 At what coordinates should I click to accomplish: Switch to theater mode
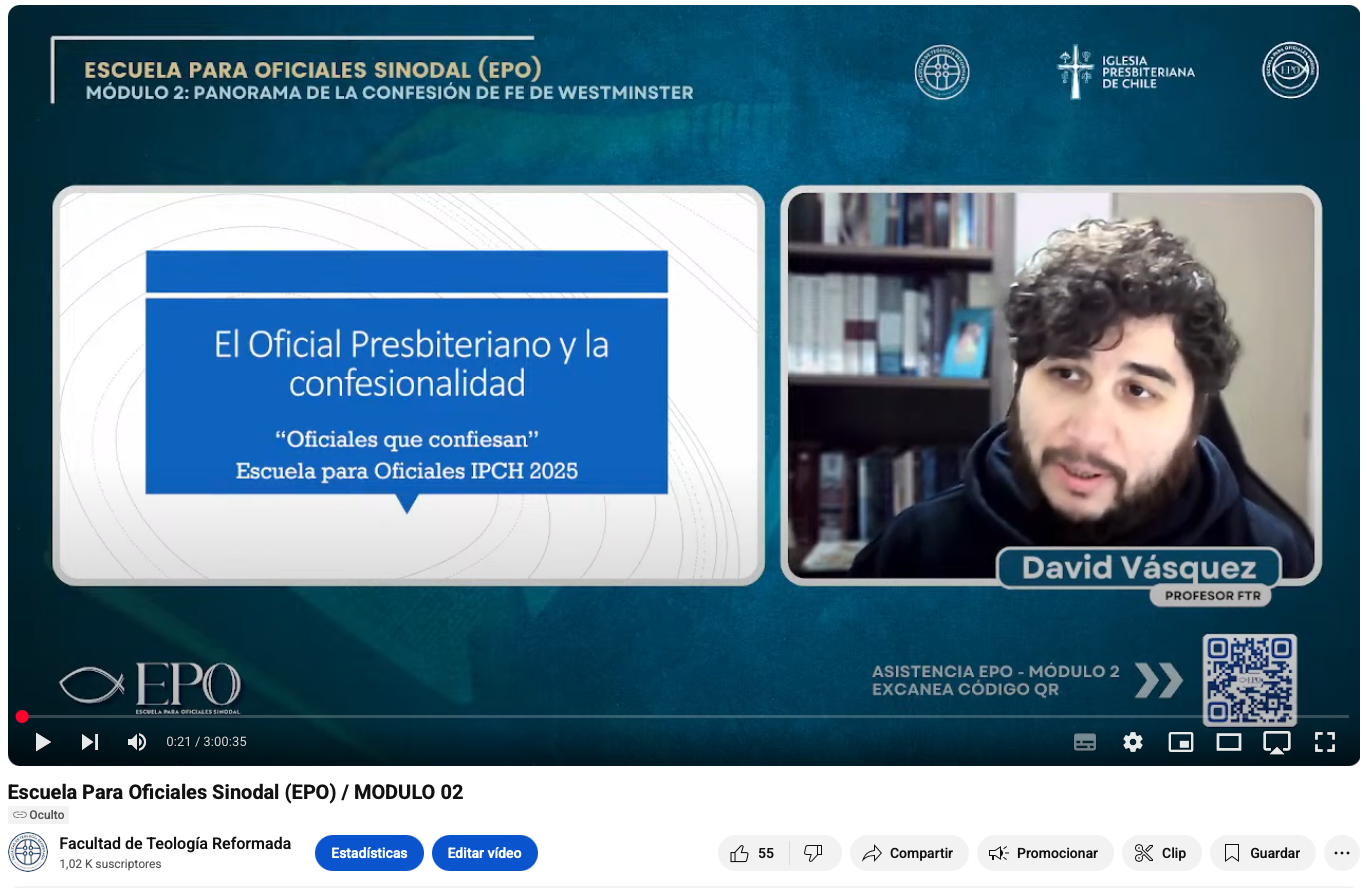tap(1228, 742)
